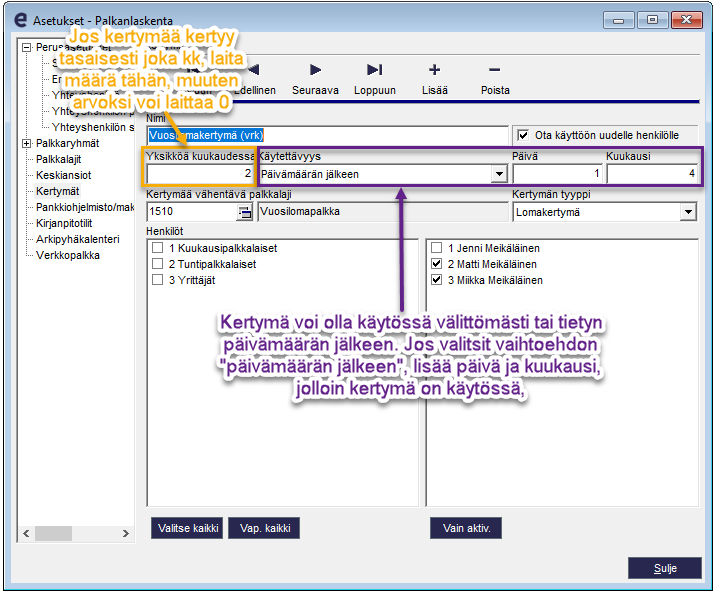Select Kertymät in the settings tree

[x=57, y=191]
